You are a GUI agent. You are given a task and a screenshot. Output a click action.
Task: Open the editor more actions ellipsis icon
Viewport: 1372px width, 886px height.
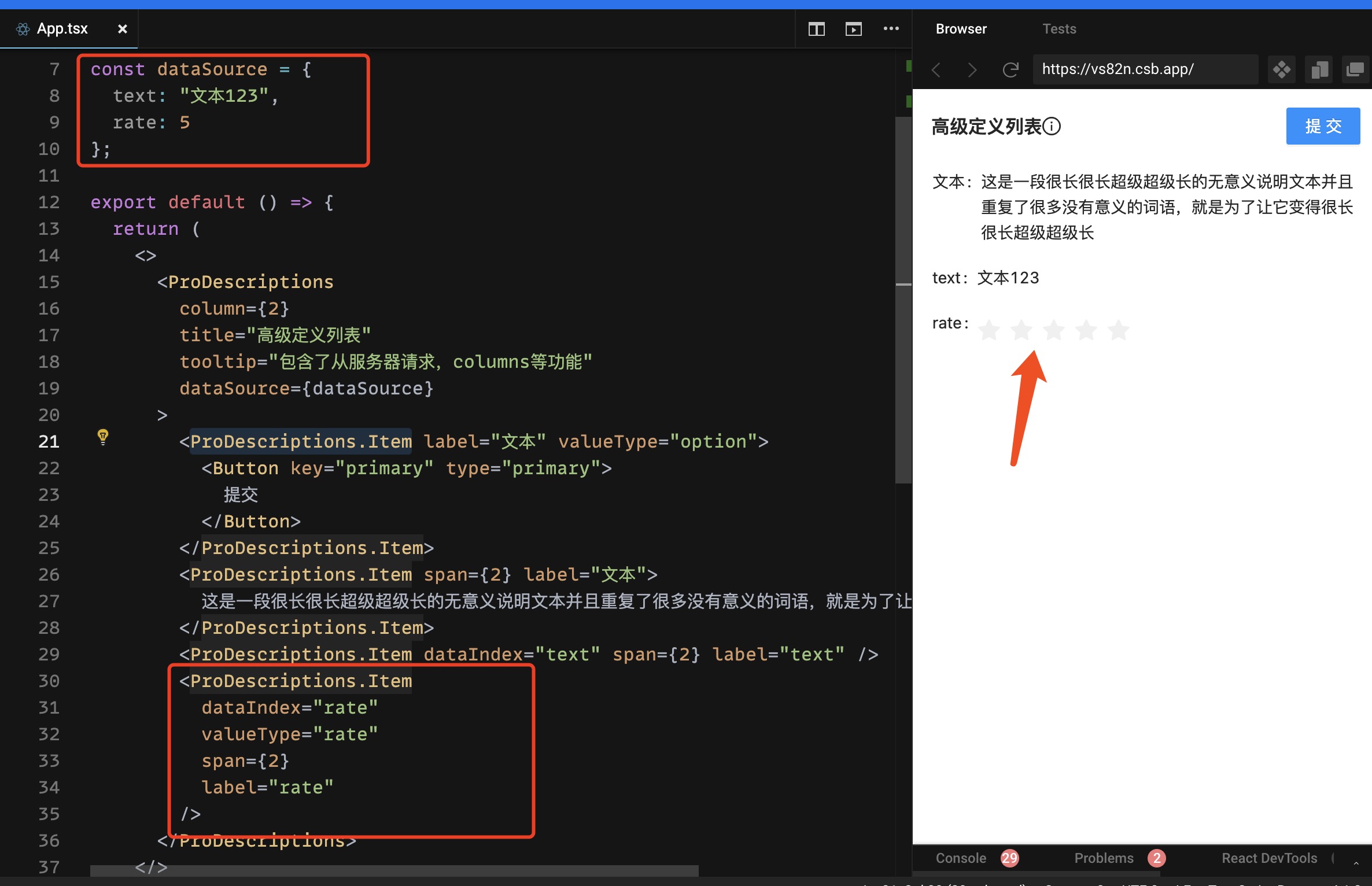[891, 29]
